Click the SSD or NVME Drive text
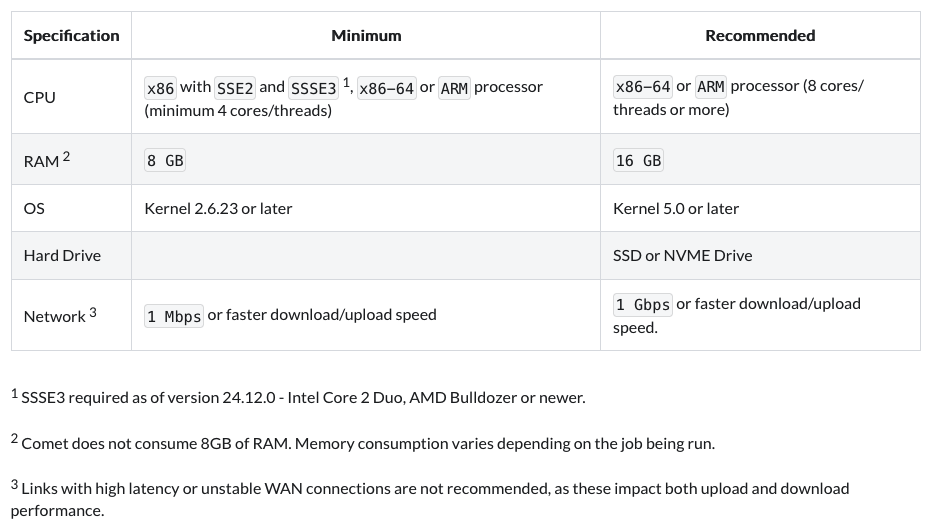This screenshot has height=530, width=931. tap(682, 256)
